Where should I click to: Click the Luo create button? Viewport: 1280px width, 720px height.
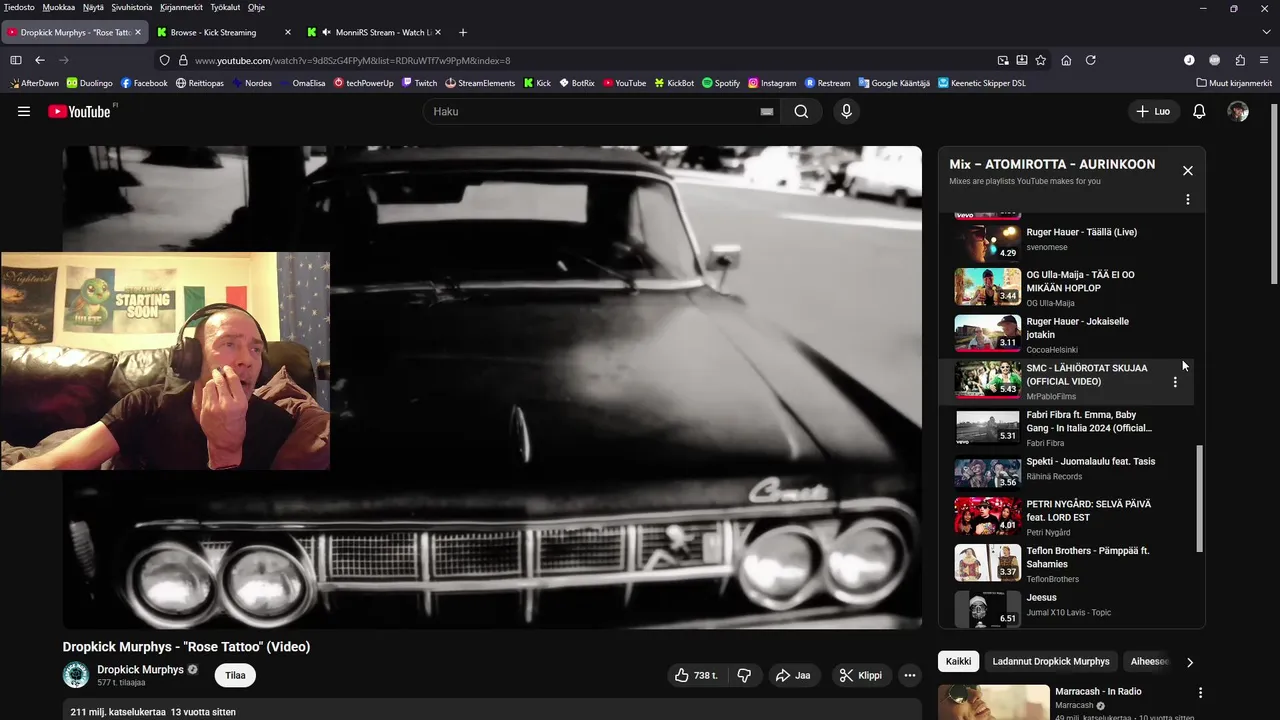(1153, 112)
